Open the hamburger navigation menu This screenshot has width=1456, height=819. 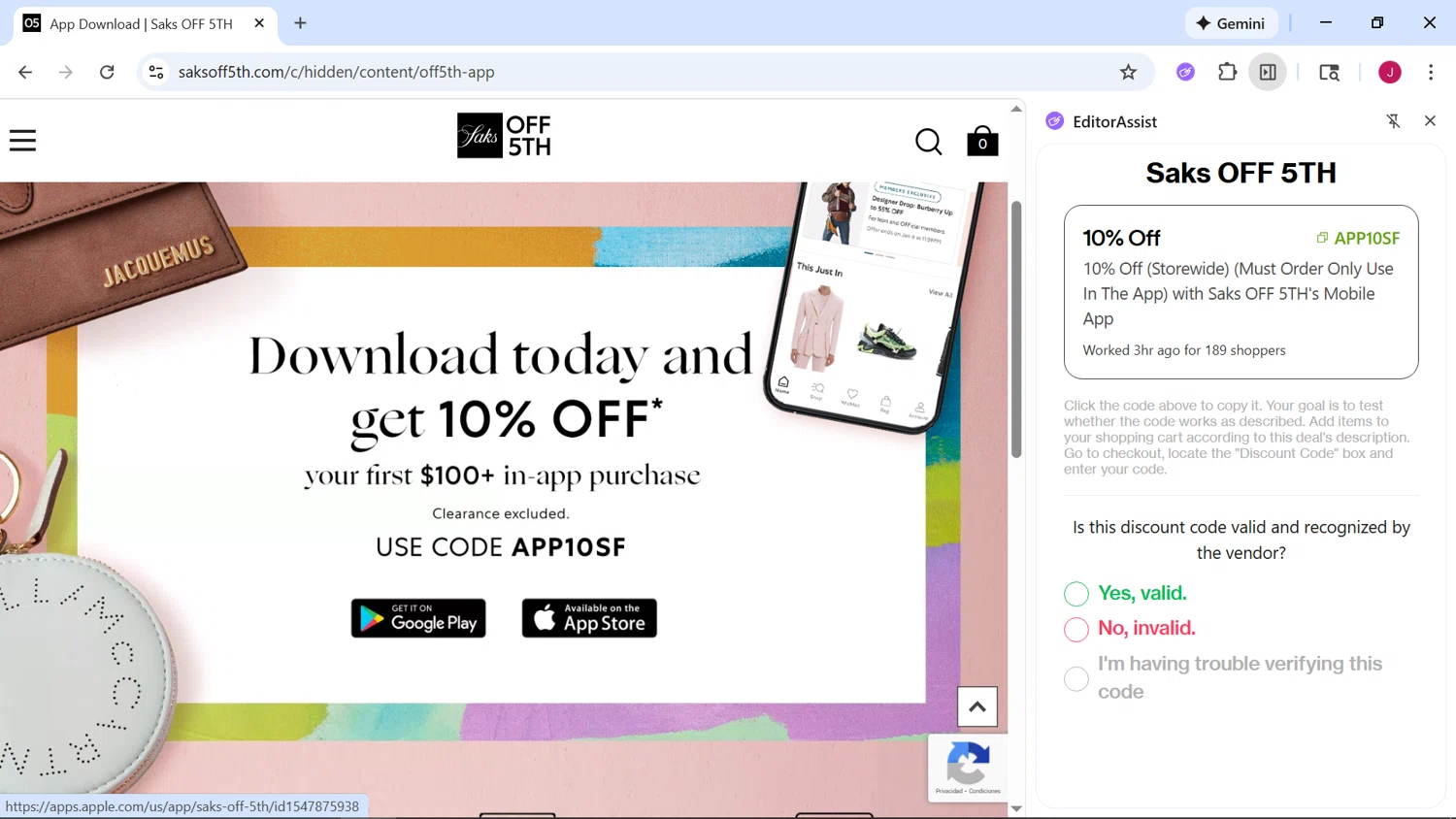coord(22,141)
